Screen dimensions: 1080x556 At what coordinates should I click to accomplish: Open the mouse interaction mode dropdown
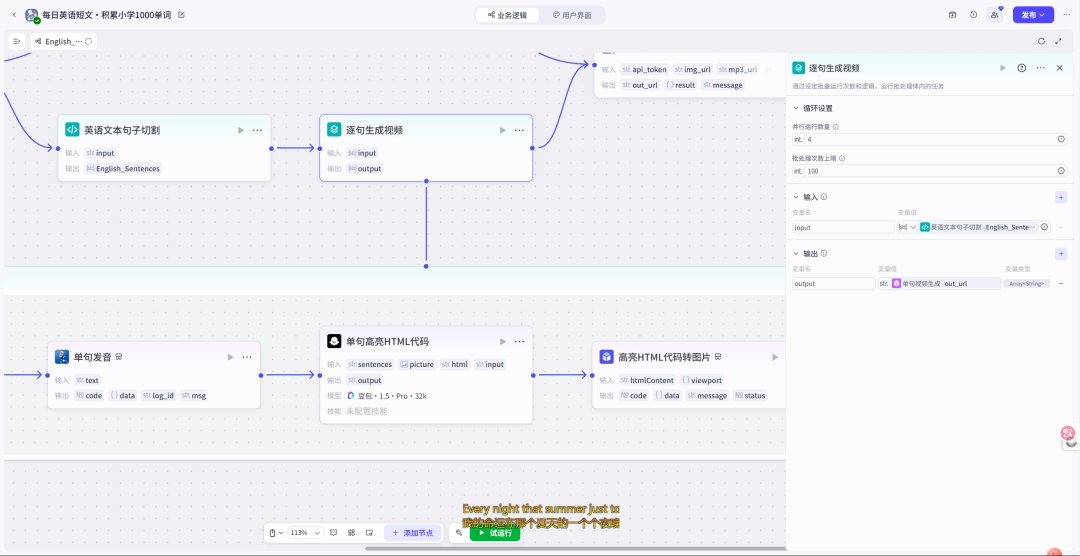276,533
